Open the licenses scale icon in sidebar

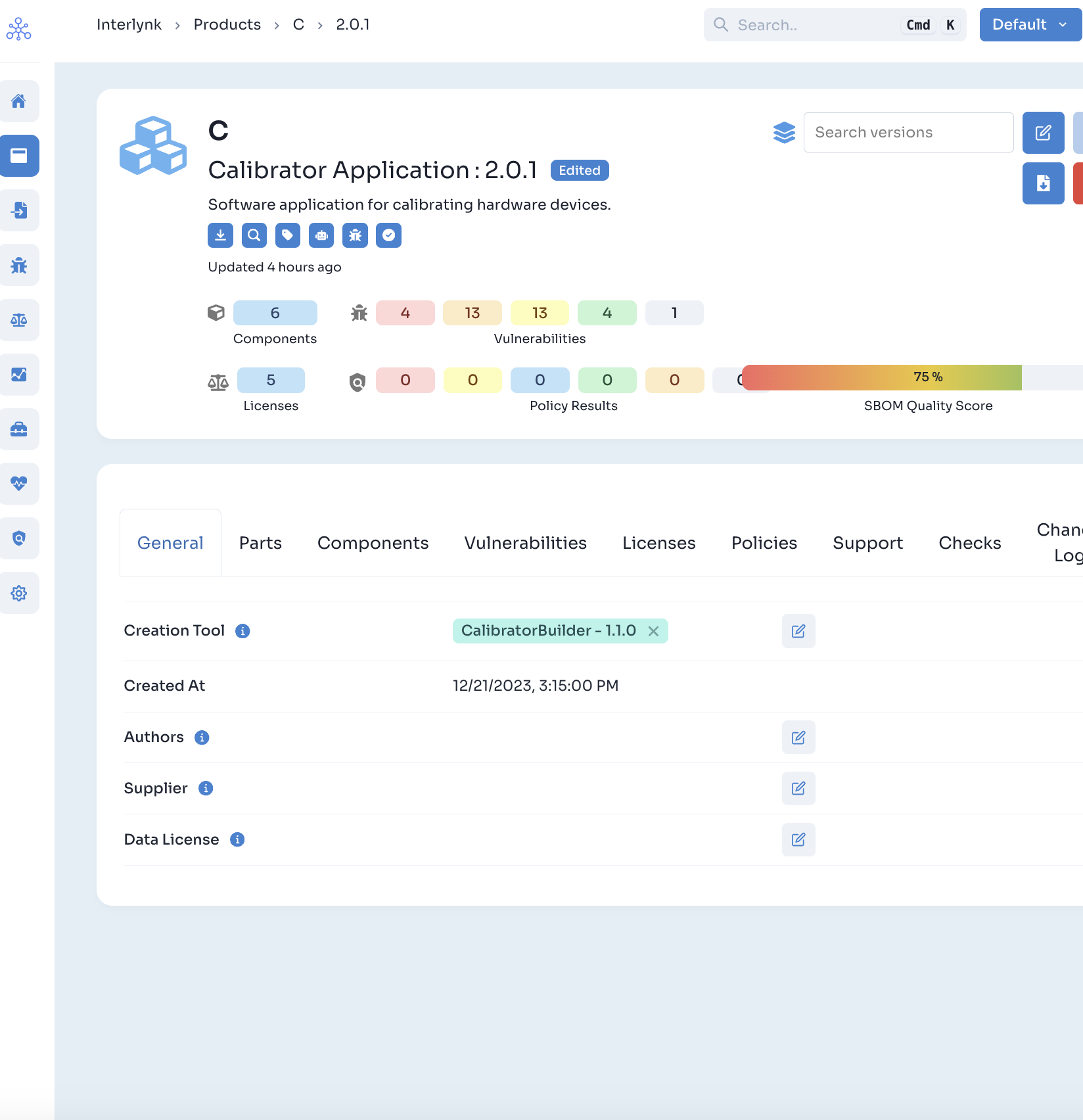pos(19,320)
